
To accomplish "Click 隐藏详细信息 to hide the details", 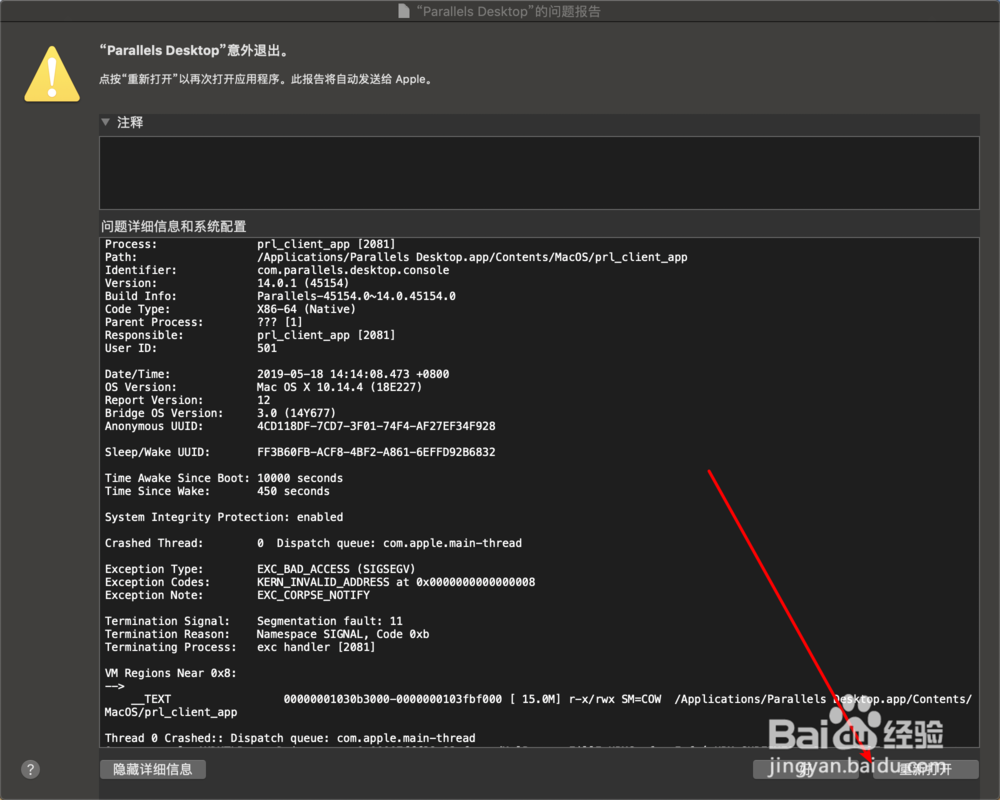I will (x=152, y=769).
